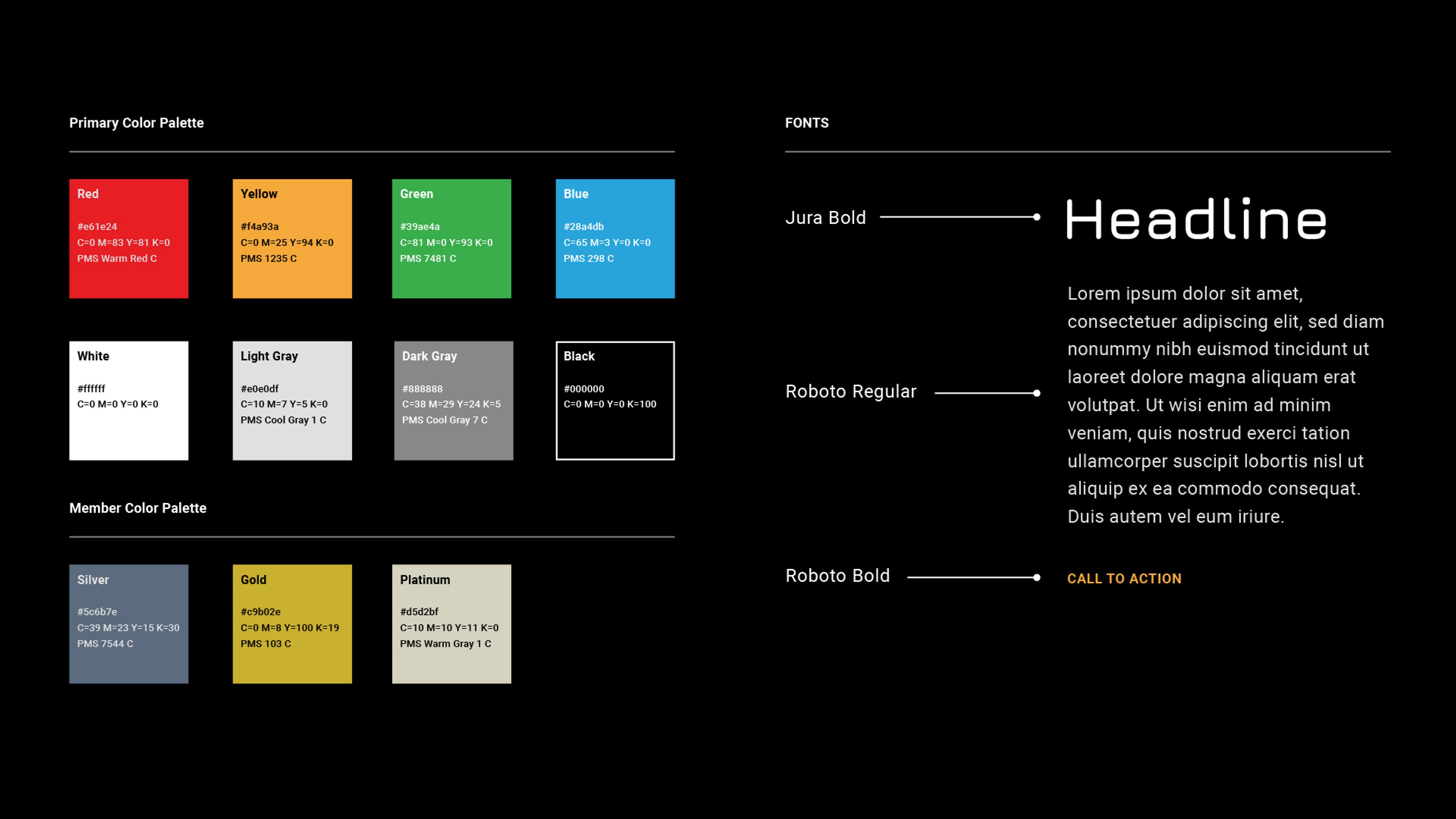Image resolution: width=1456 pixels, height=819 pixels.
Task: Click the Jura Bold label
Action: click(x=825, y=218)
